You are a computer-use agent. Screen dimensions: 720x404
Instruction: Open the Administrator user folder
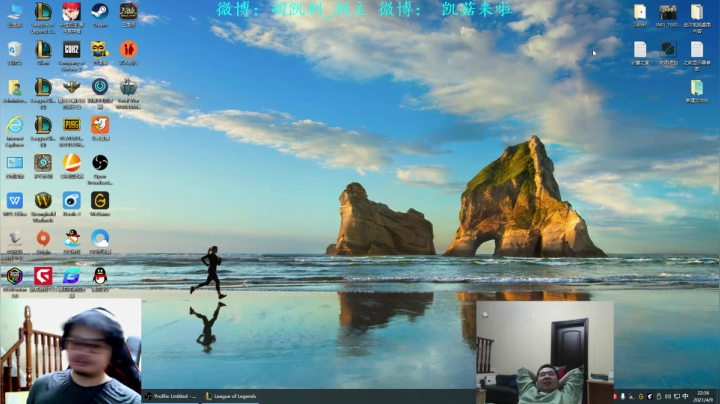click(x=15, y=87)
